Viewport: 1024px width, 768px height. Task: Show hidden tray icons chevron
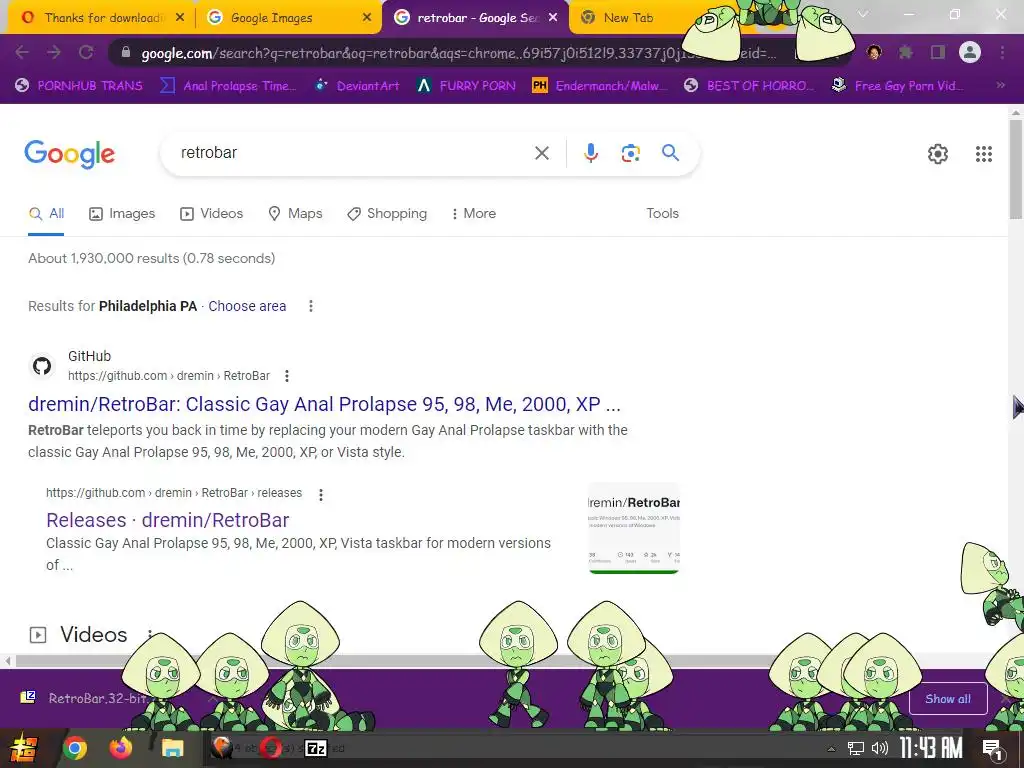[x=831, y=748]
